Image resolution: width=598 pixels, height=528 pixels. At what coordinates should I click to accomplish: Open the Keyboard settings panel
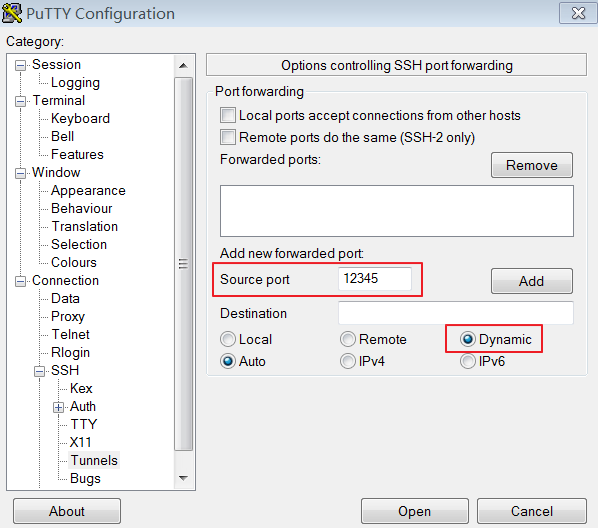[80, 118]
